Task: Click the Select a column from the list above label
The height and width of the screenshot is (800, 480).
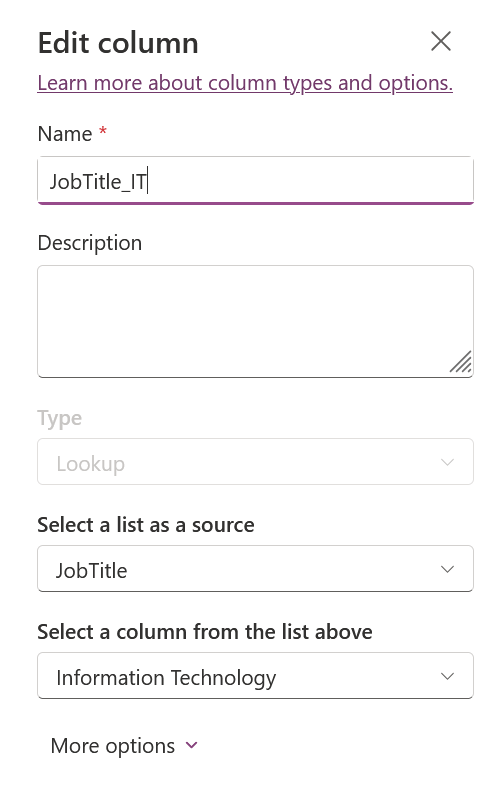Action: click(205, 632)
